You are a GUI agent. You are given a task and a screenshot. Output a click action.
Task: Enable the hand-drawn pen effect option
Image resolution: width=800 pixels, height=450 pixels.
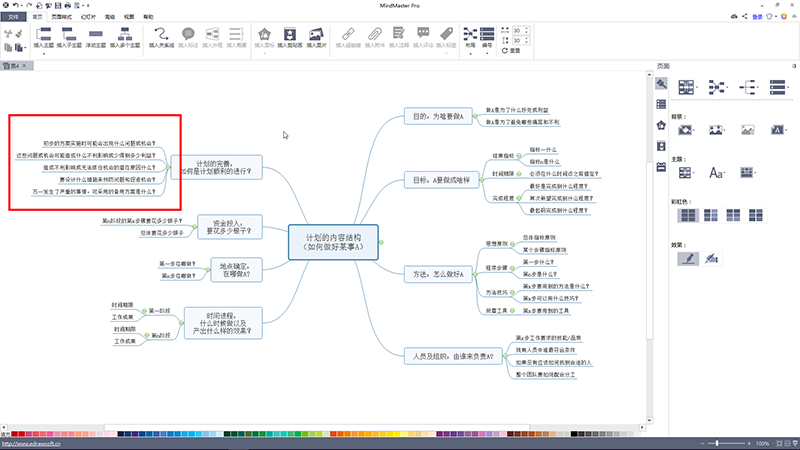[x=687, y=258]
